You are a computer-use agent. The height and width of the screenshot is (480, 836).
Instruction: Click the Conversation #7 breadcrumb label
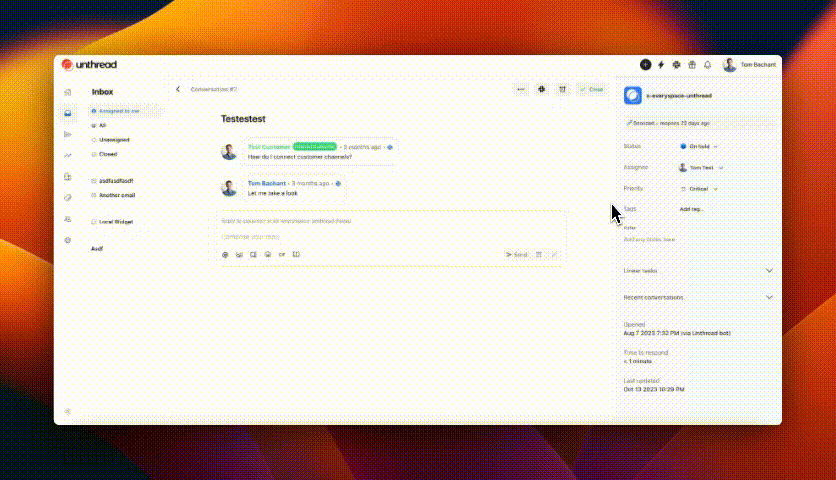click(214, 89)
